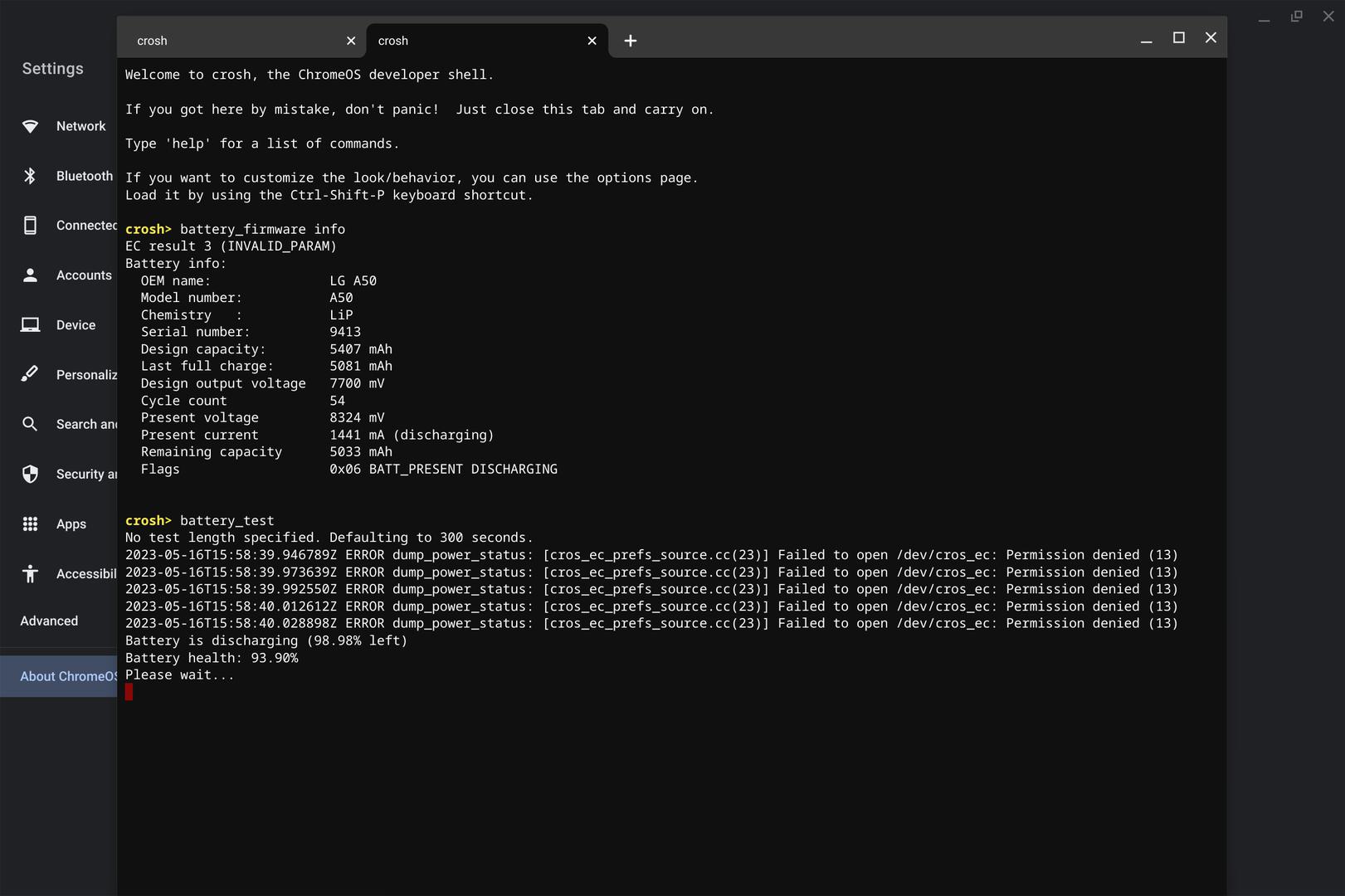Expand the Advanced settings section
The height and width of the screenshot is (896, 1345).
point(49,621)
